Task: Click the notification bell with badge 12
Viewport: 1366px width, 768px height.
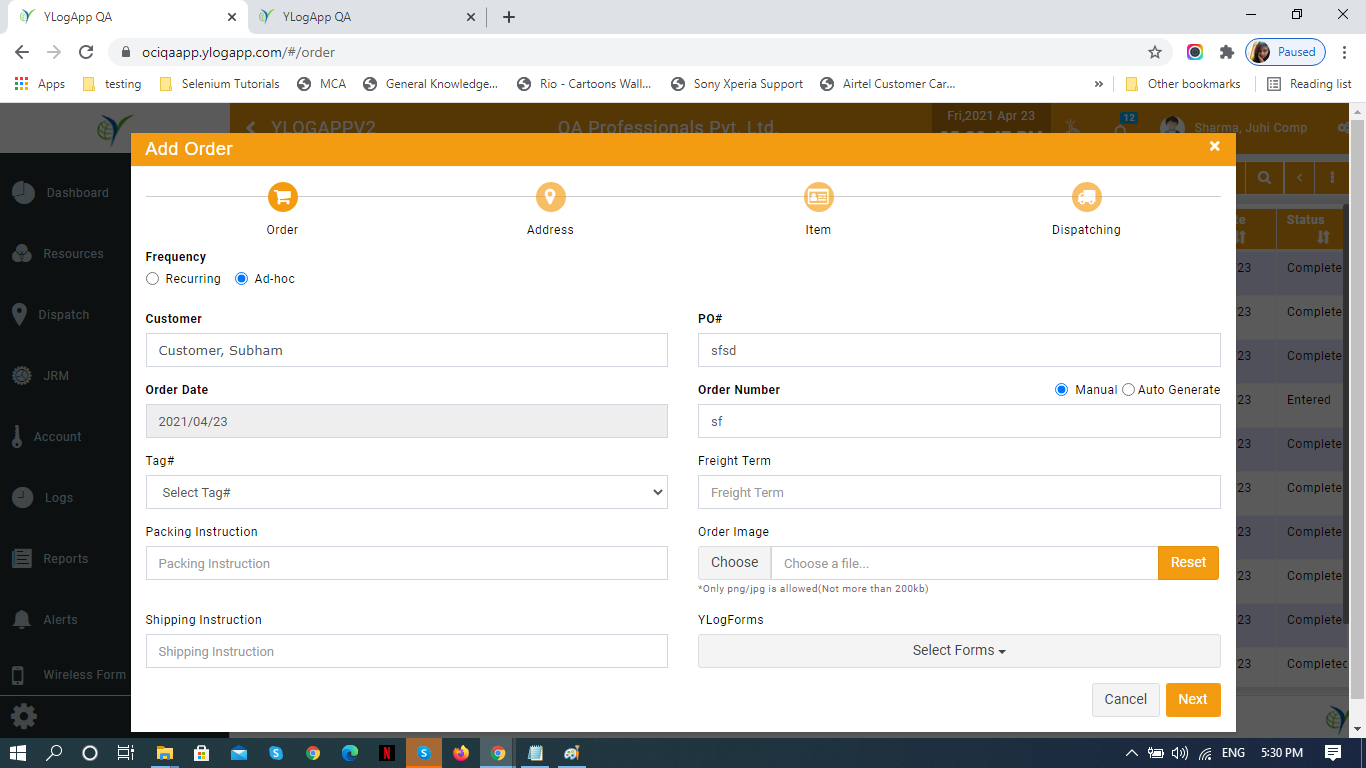Action: [1121, 129]
